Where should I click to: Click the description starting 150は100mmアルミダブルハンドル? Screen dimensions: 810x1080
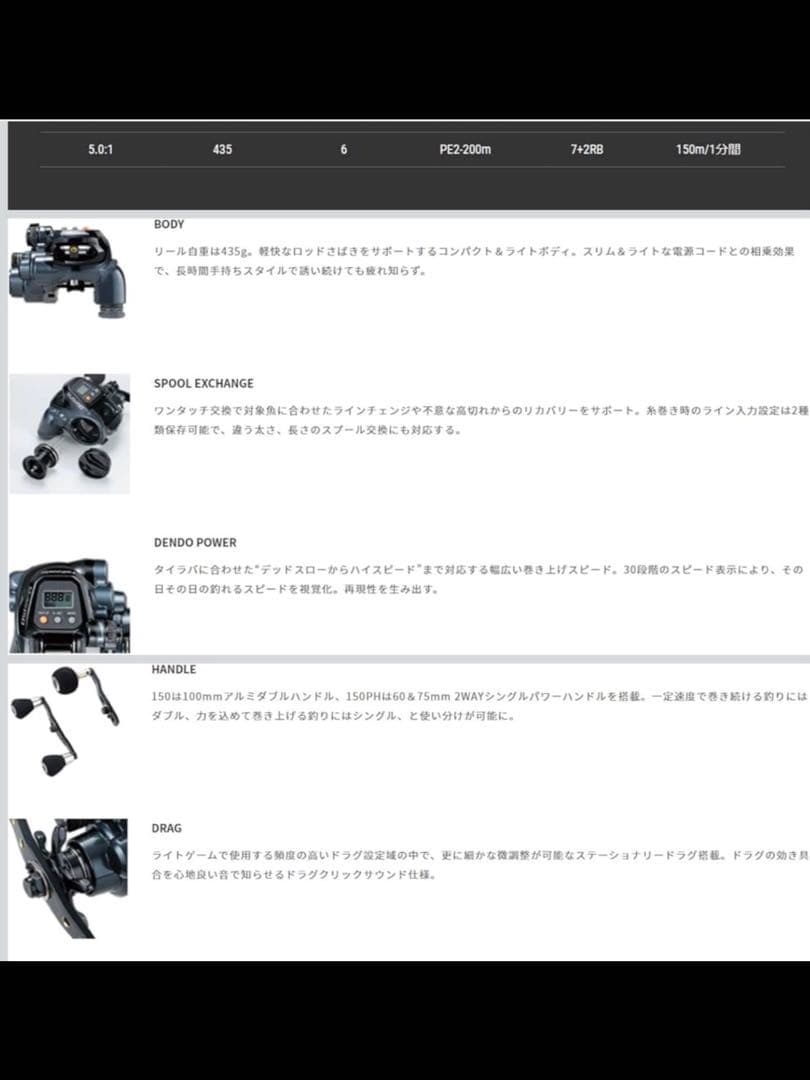click(x=479, y=706)
